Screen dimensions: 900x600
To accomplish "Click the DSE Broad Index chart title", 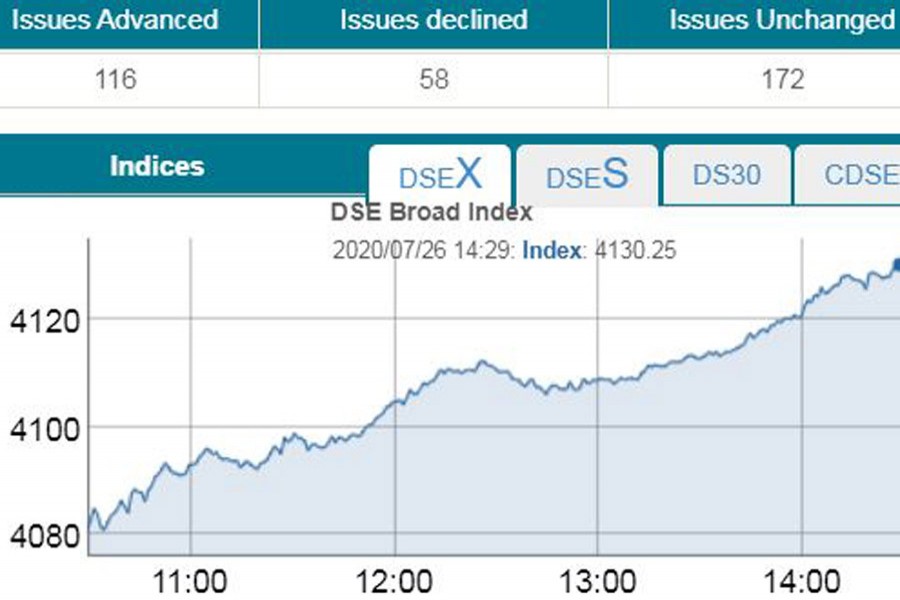I will pos(431,212).
